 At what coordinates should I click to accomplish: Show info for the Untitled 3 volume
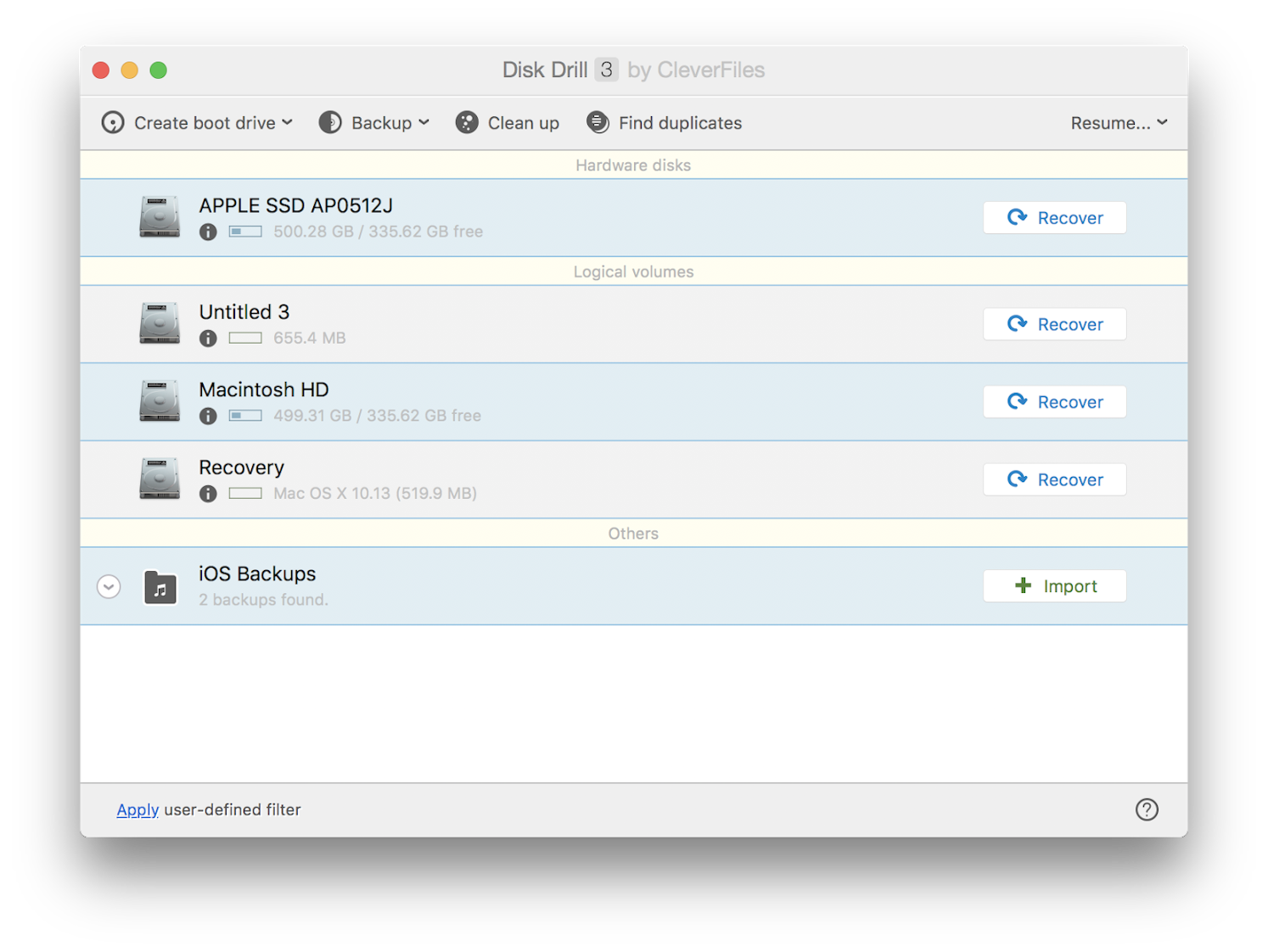pos(208,338)
